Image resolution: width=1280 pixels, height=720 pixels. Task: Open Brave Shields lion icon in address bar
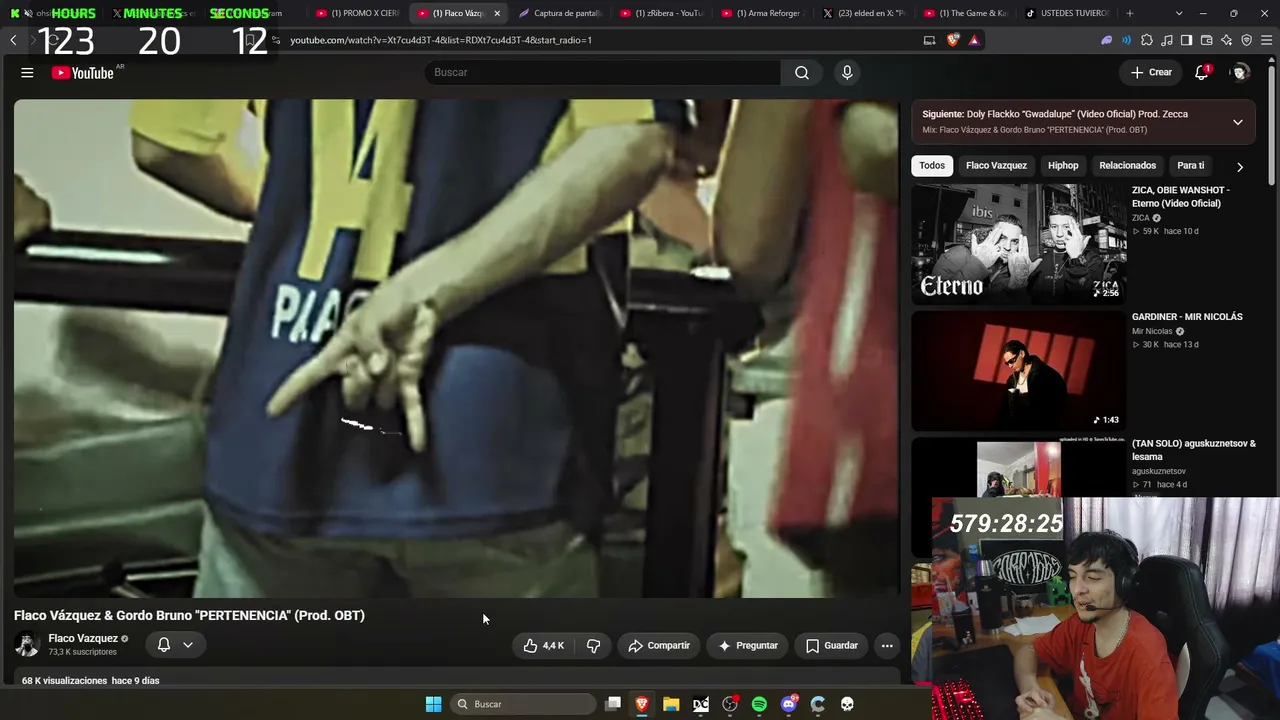click(x=952, y=40)
